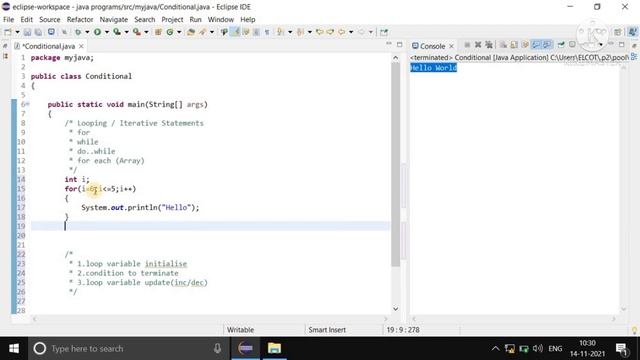Maximize the Console view panel

click(622, 44)
